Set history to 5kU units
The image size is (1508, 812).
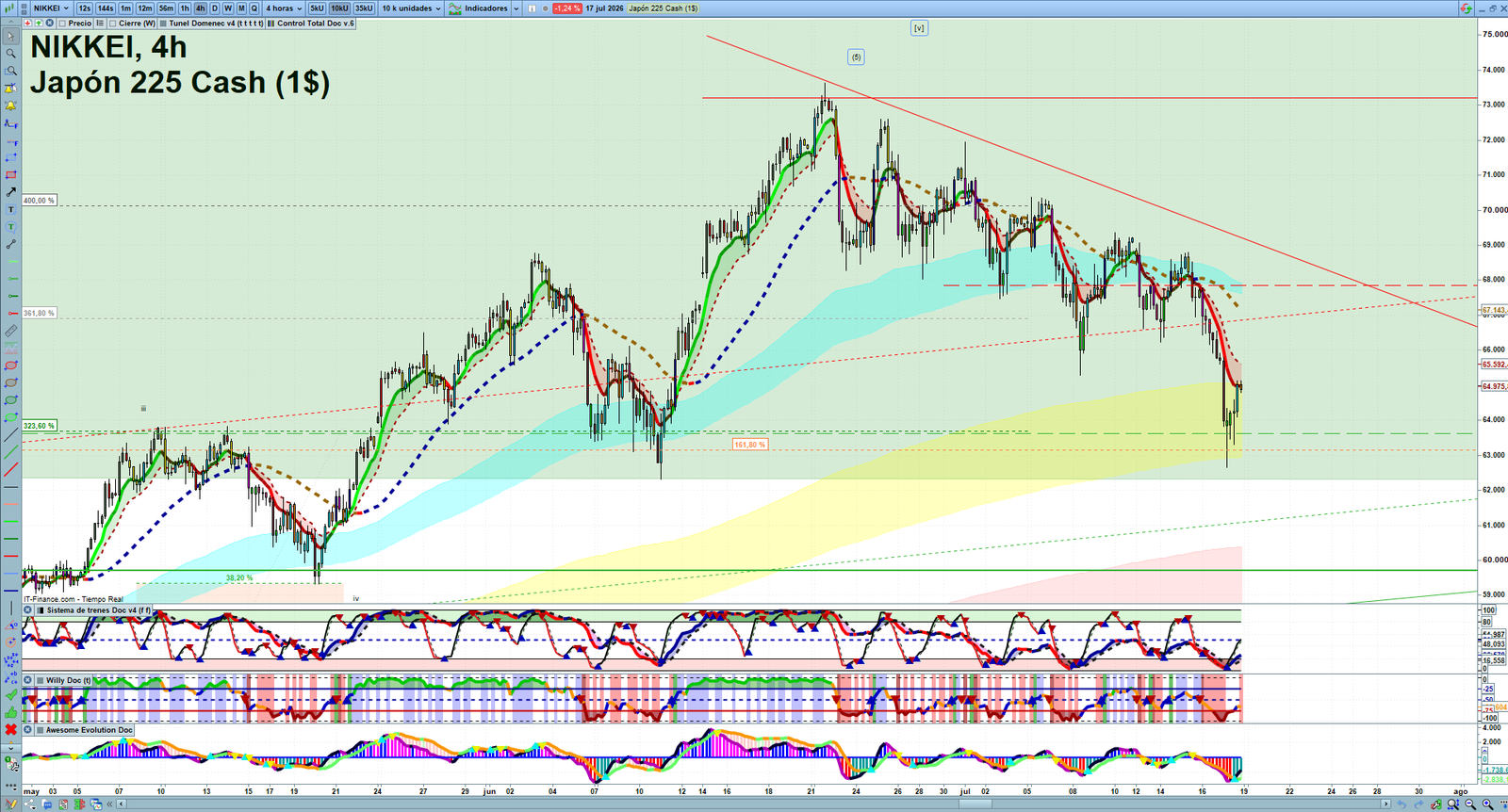[x=317, y=8]
